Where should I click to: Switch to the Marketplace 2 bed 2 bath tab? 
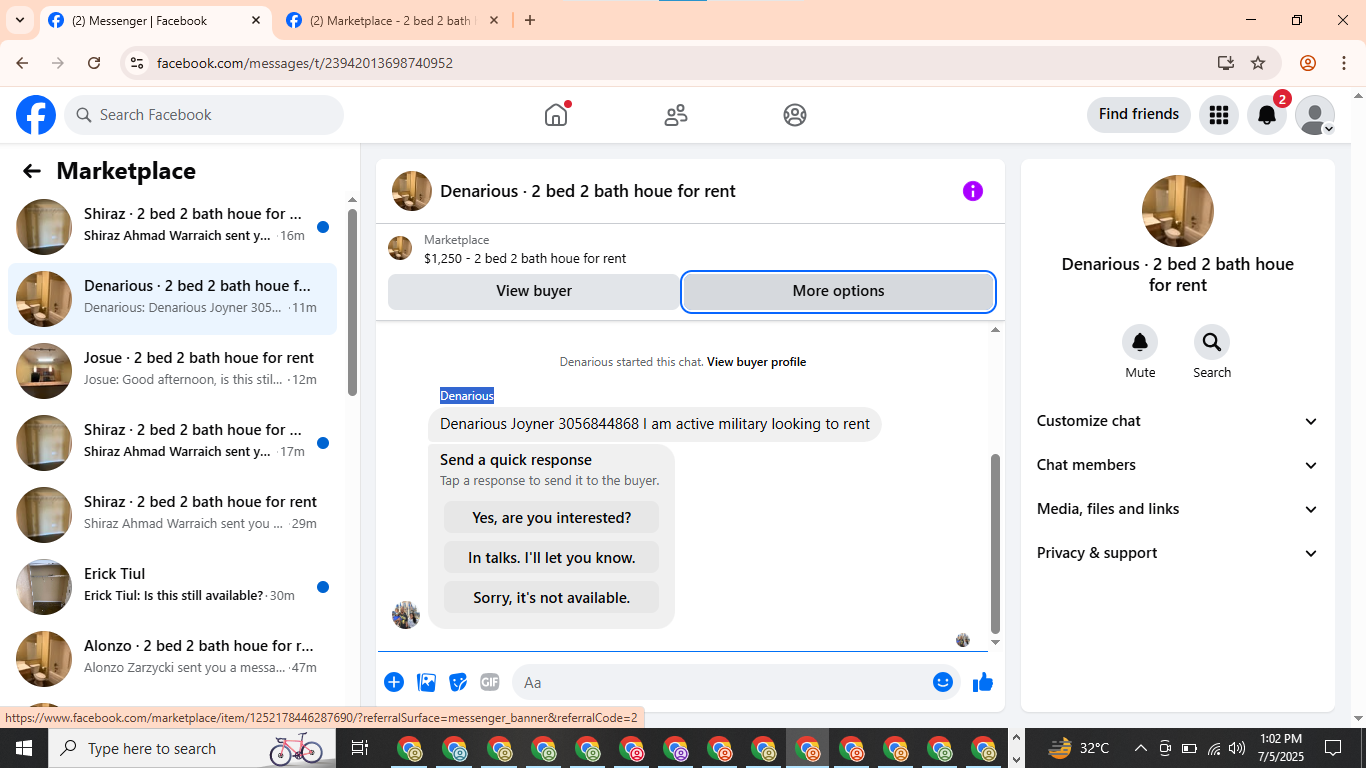[x=391, y=20]
